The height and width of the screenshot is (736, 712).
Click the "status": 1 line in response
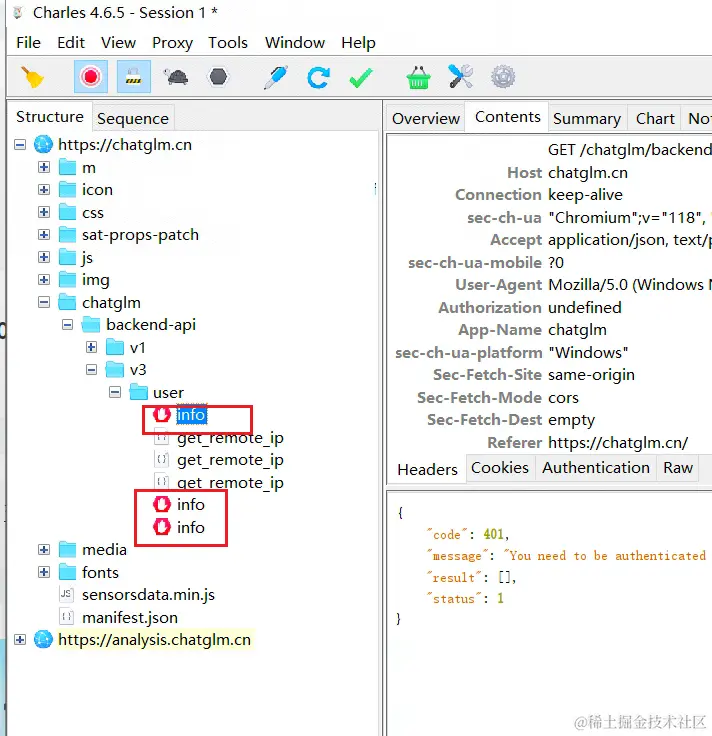465,598
